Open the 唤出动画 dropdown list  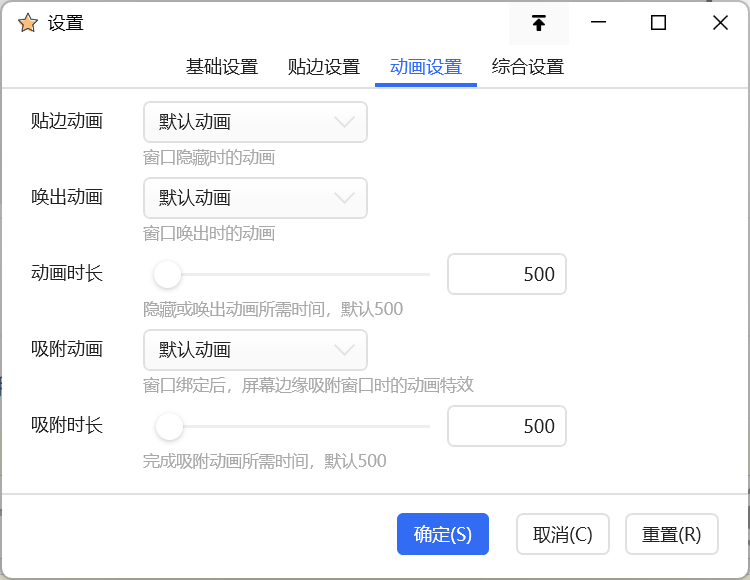click(255, 198)
